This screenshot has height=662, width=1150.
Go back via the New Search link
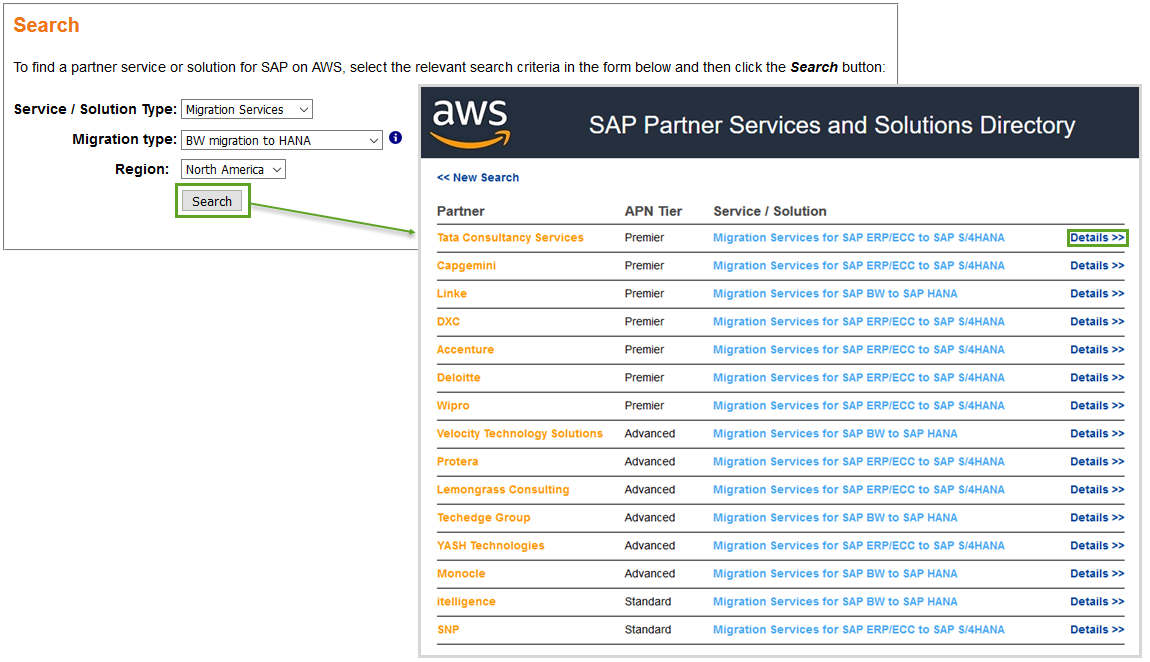coord(478,177)
